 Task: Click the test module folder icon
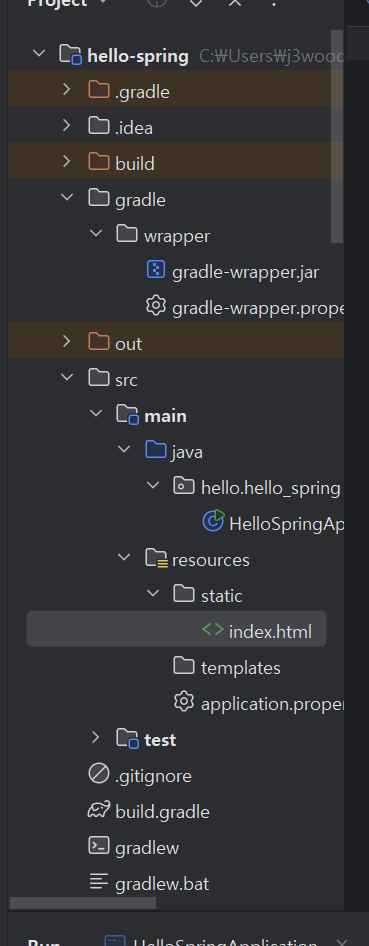pos(128,738)
